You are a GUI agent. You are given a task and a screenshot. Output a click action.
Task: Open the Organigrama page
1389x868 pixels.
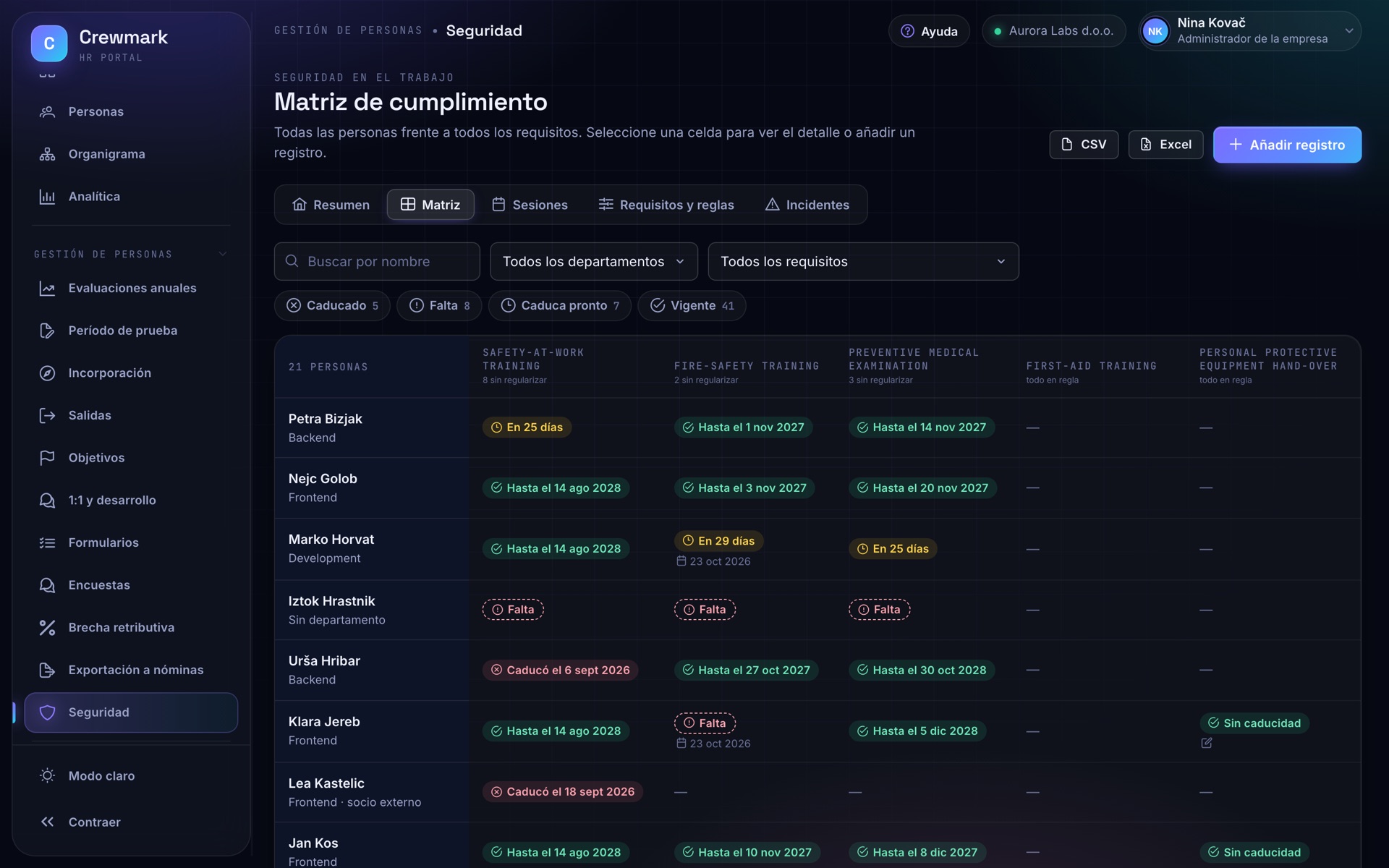131,154
